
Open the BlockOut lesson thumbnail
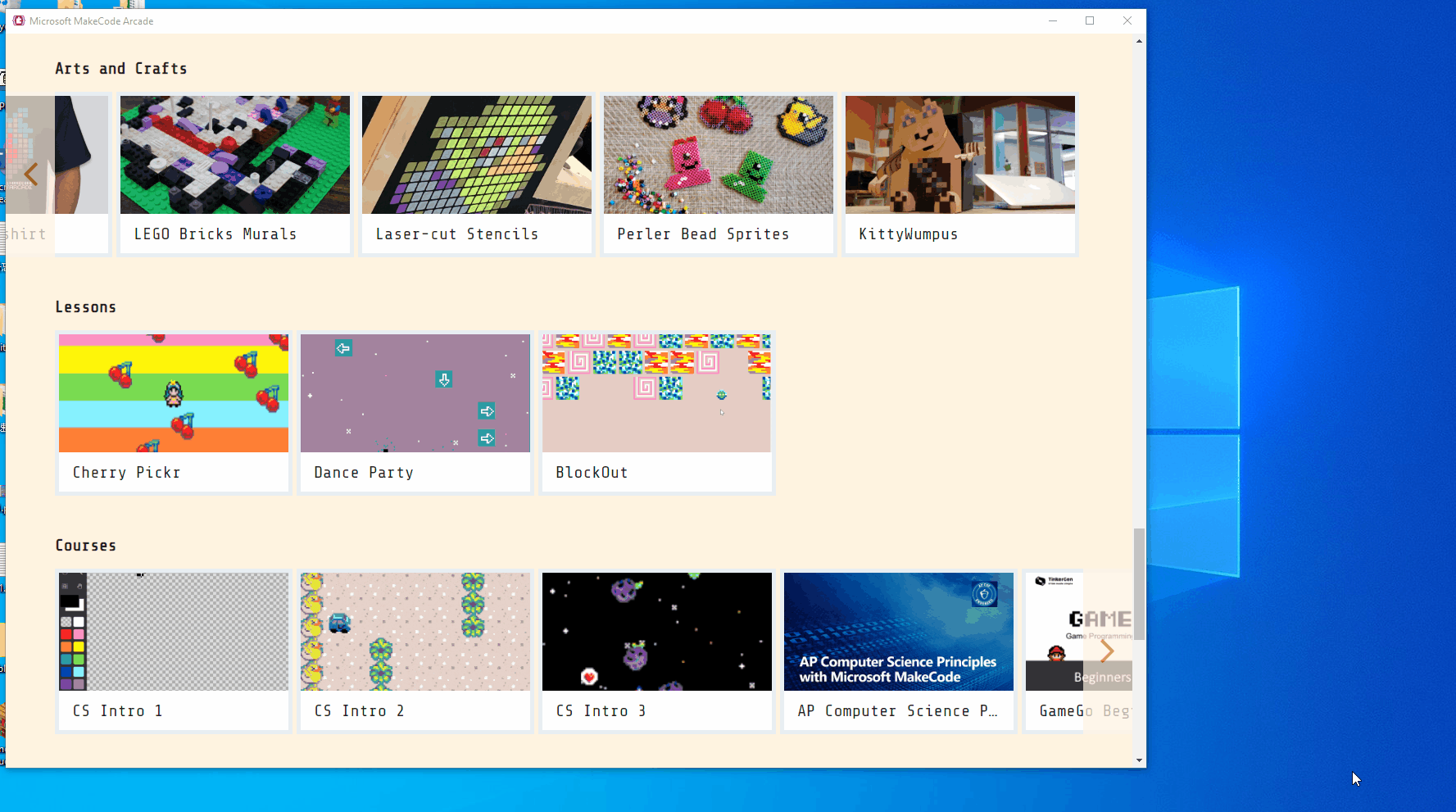(657, 393)
